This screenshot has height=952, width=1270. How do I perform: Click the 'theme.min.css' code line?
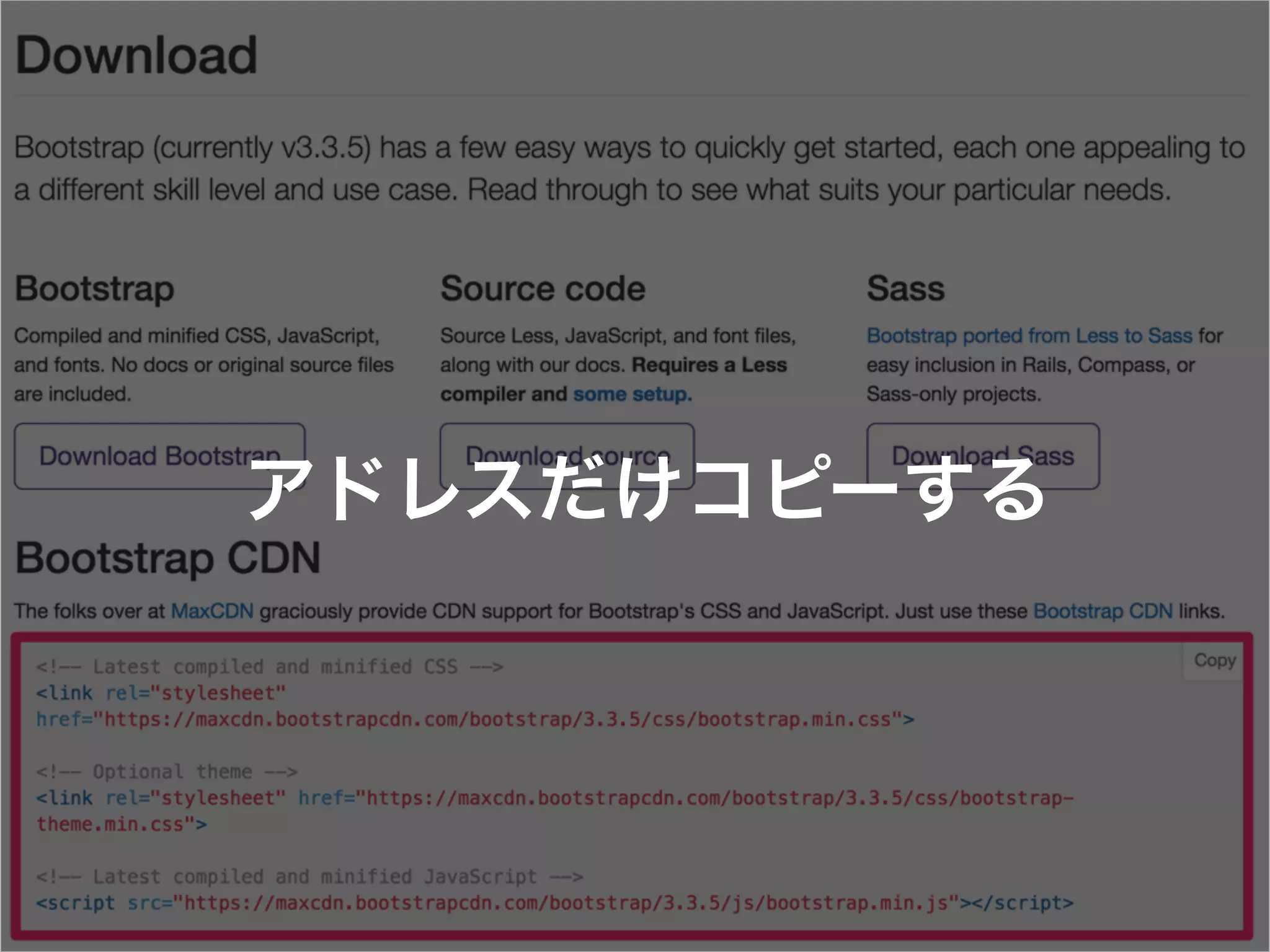click(122, 824)
